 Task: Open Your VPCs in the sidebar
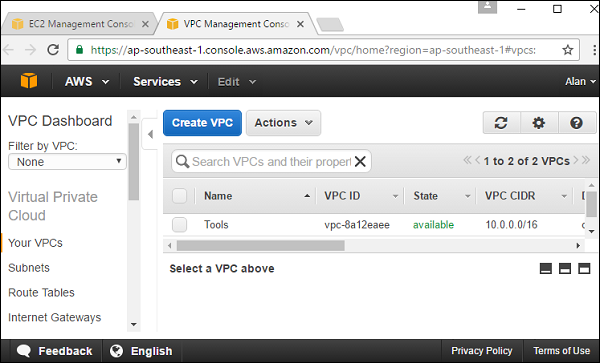(x=35, y=243)
